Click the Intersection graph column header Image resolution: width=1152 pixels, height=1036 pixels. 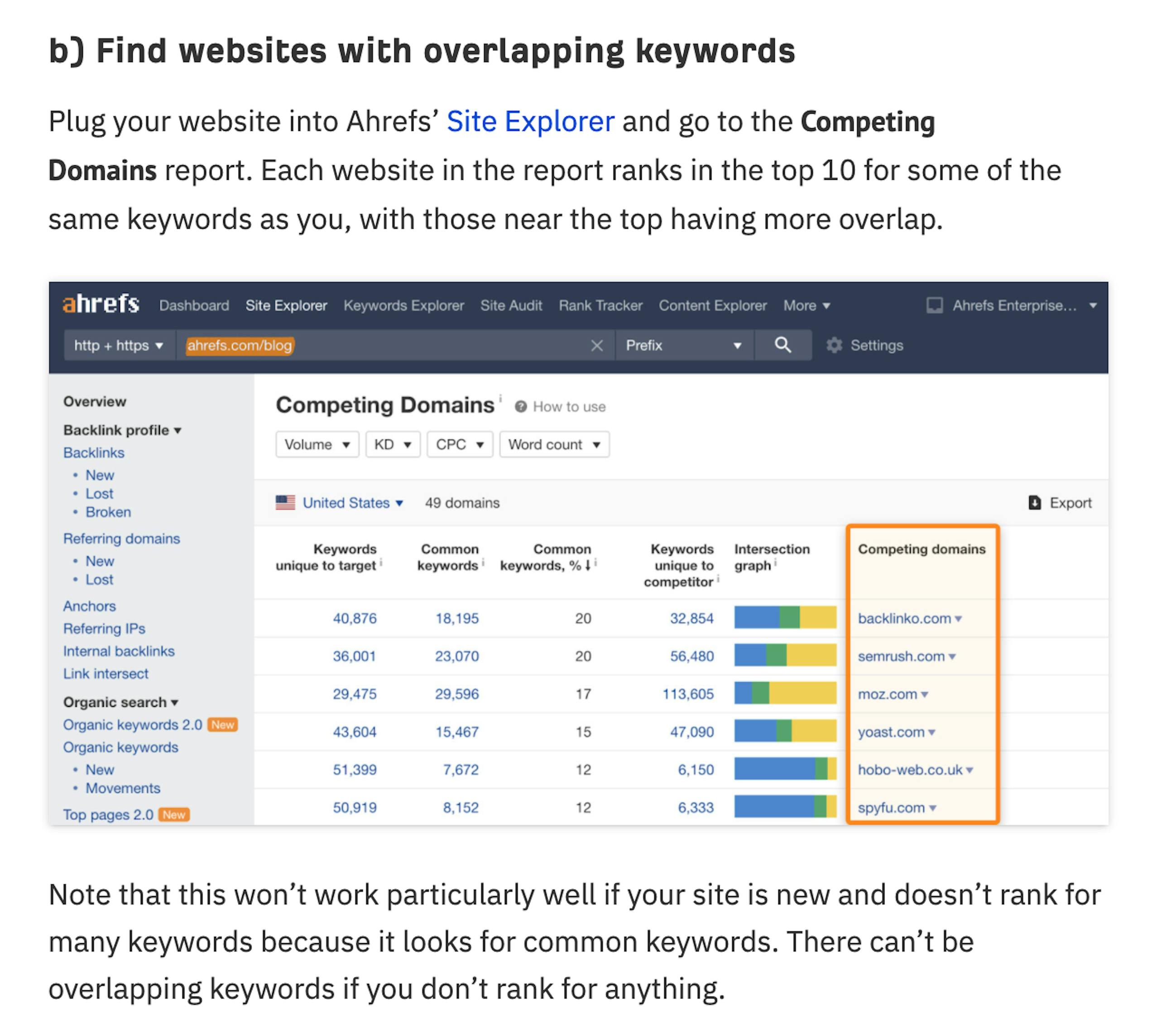click(x=771, y=557)
